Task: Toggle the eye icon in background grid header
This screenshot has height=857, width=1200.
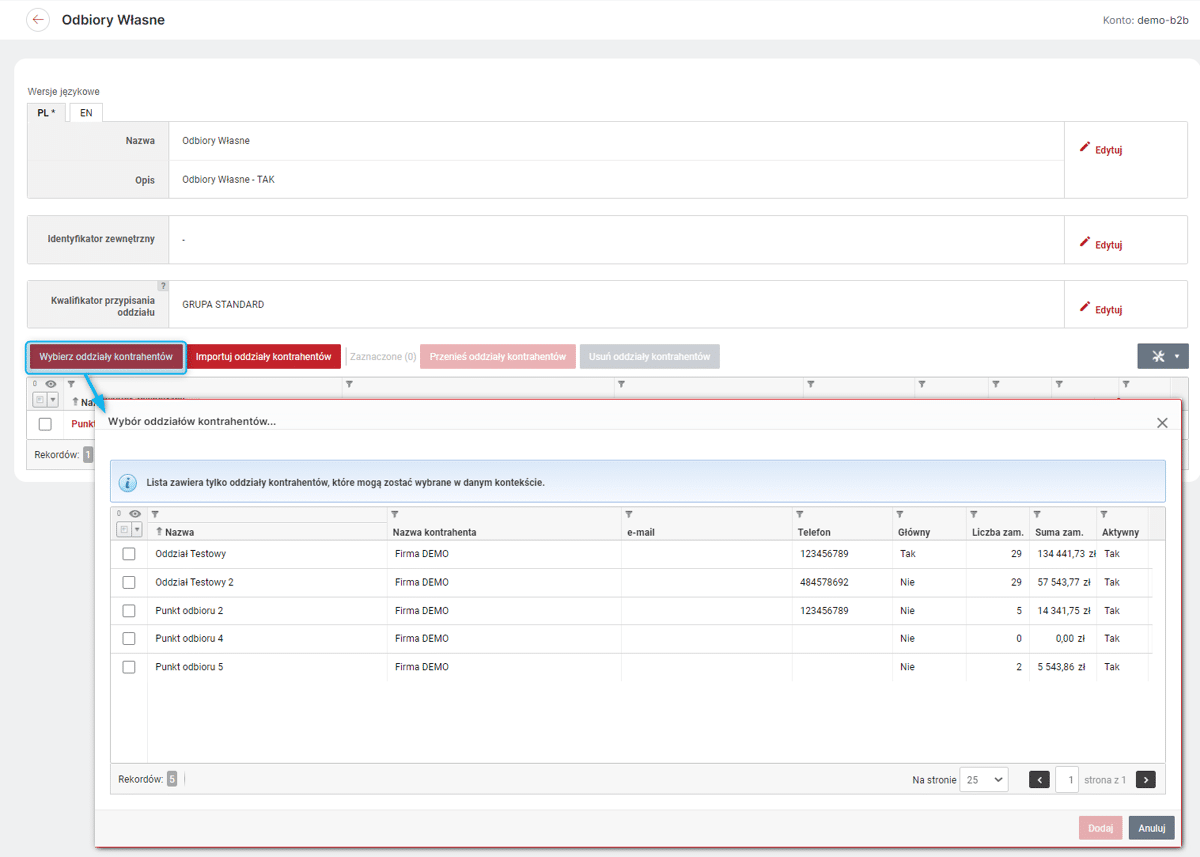Action: pyautogui.click(x=51, y=384)
